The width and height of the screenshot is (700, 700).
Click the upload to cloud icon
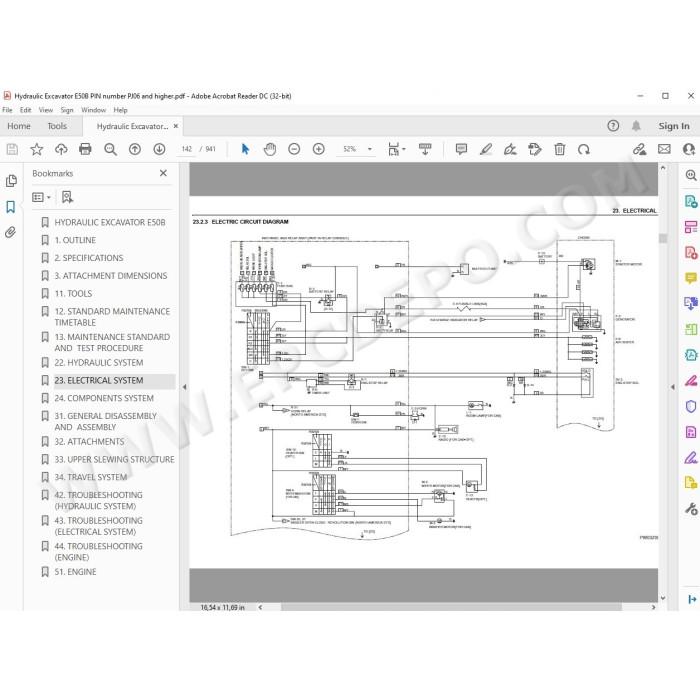(x=61, y=149)
